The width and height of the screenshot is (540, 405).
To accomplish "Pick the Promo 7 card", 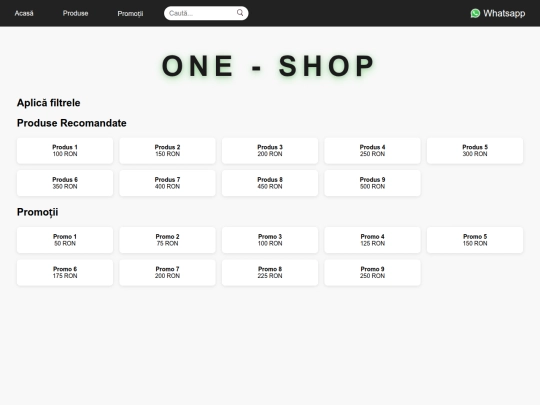I will point(167,272).
